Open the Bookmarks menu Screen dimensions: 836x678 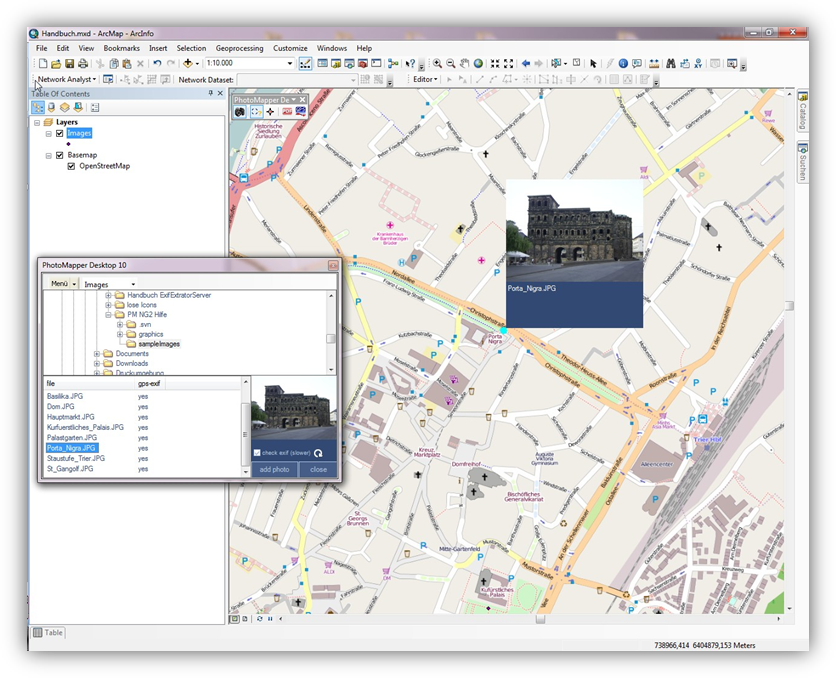[121, 48]
